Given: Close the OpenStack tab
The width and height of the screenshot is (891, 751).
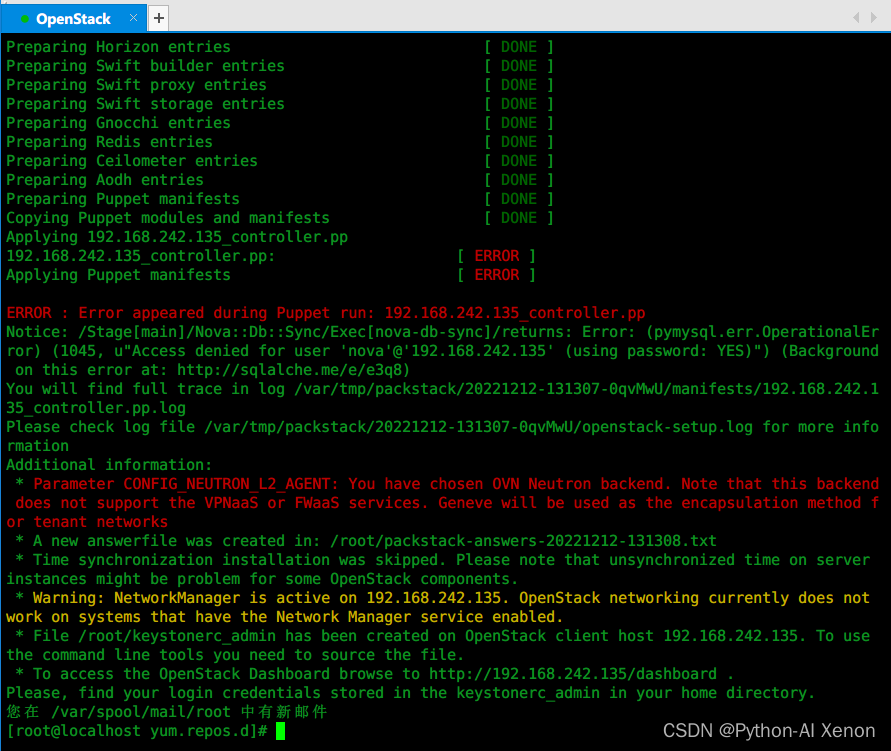Looking at the screenshot, I should [134, 18].
